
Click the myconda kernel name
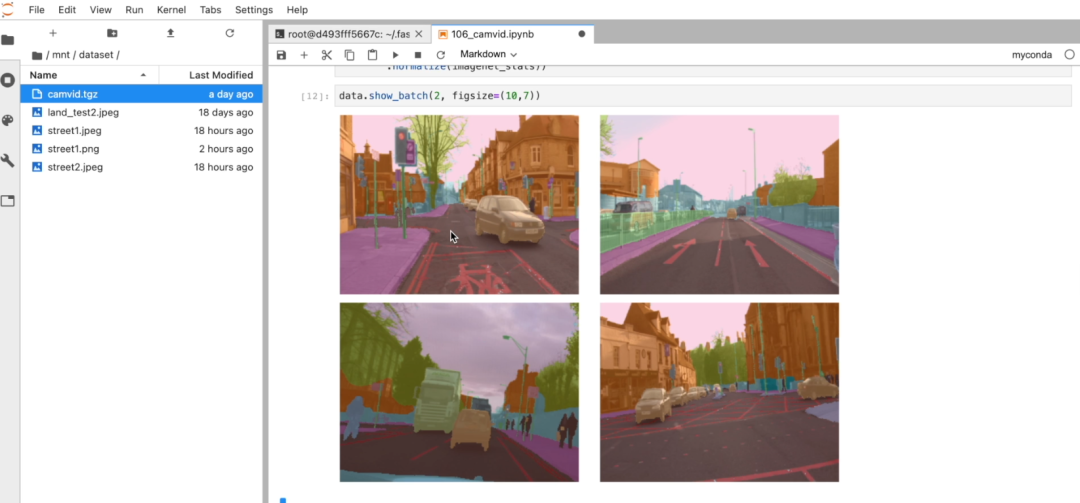(1031, 55)
